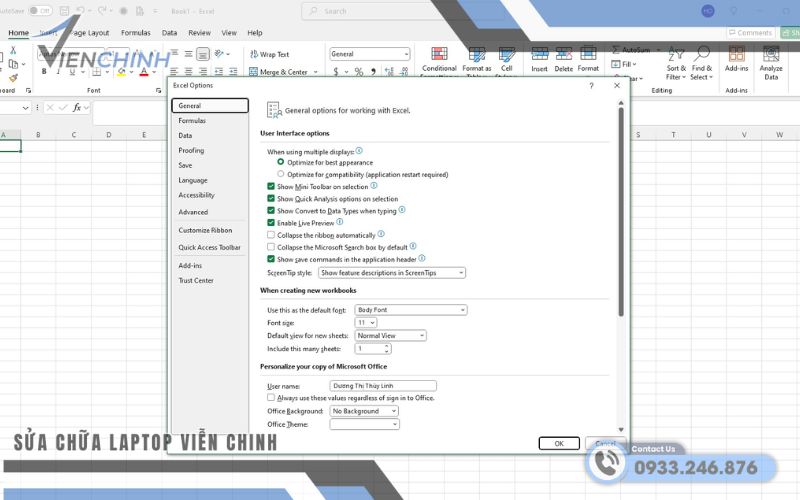Uncheck Show Convert to Data Types

point(271,210)
